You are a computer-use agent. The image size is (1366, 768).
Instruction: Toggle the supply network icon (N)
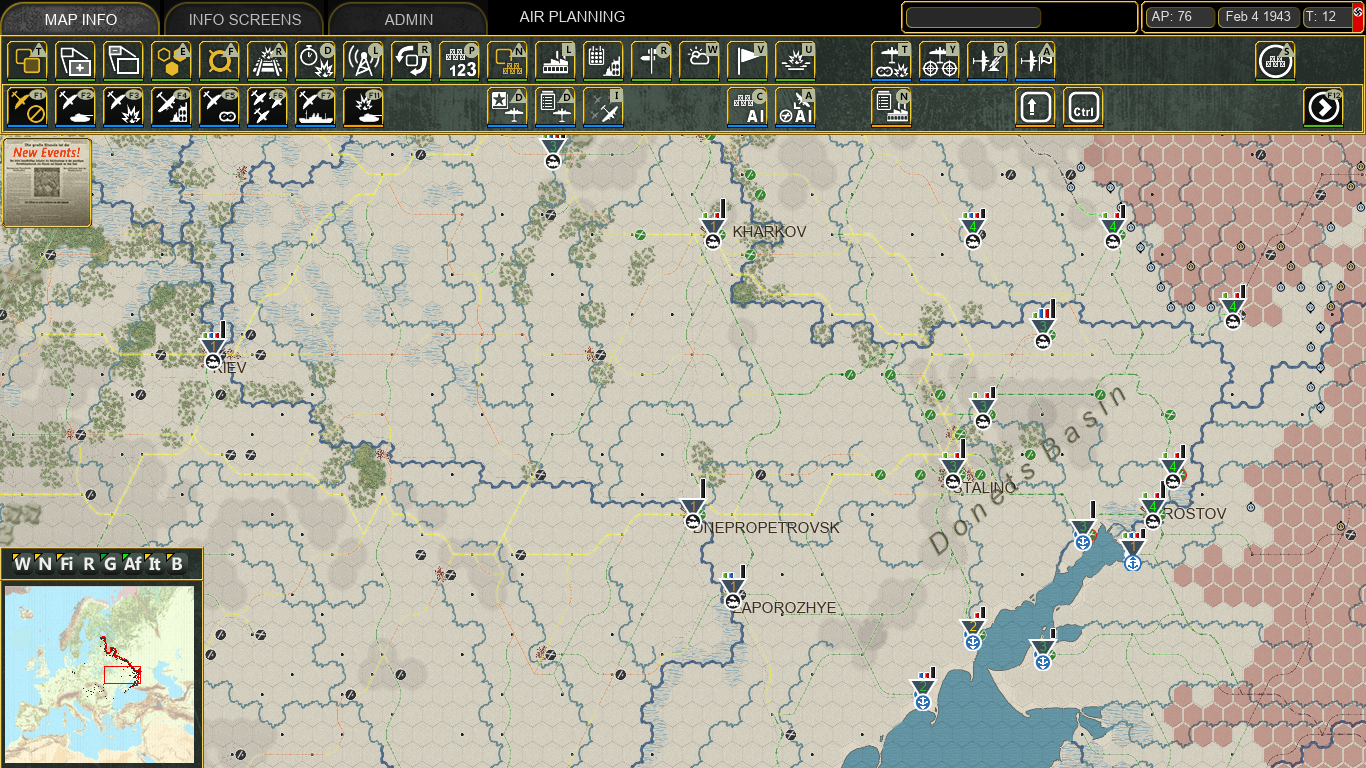[x=507, y=61]
